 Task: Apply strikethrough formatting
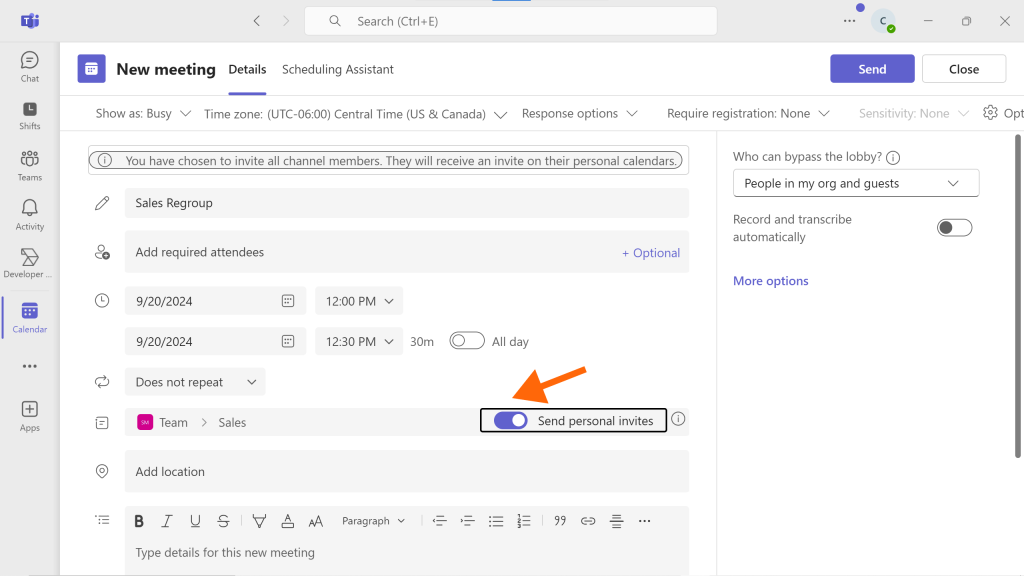click(223, 521)
